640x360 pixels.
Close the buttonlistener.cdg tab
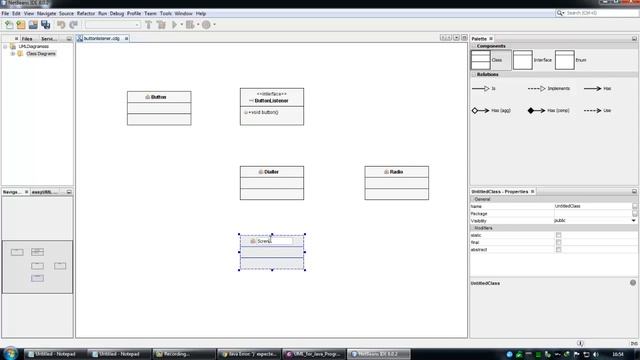pos(127,38)
